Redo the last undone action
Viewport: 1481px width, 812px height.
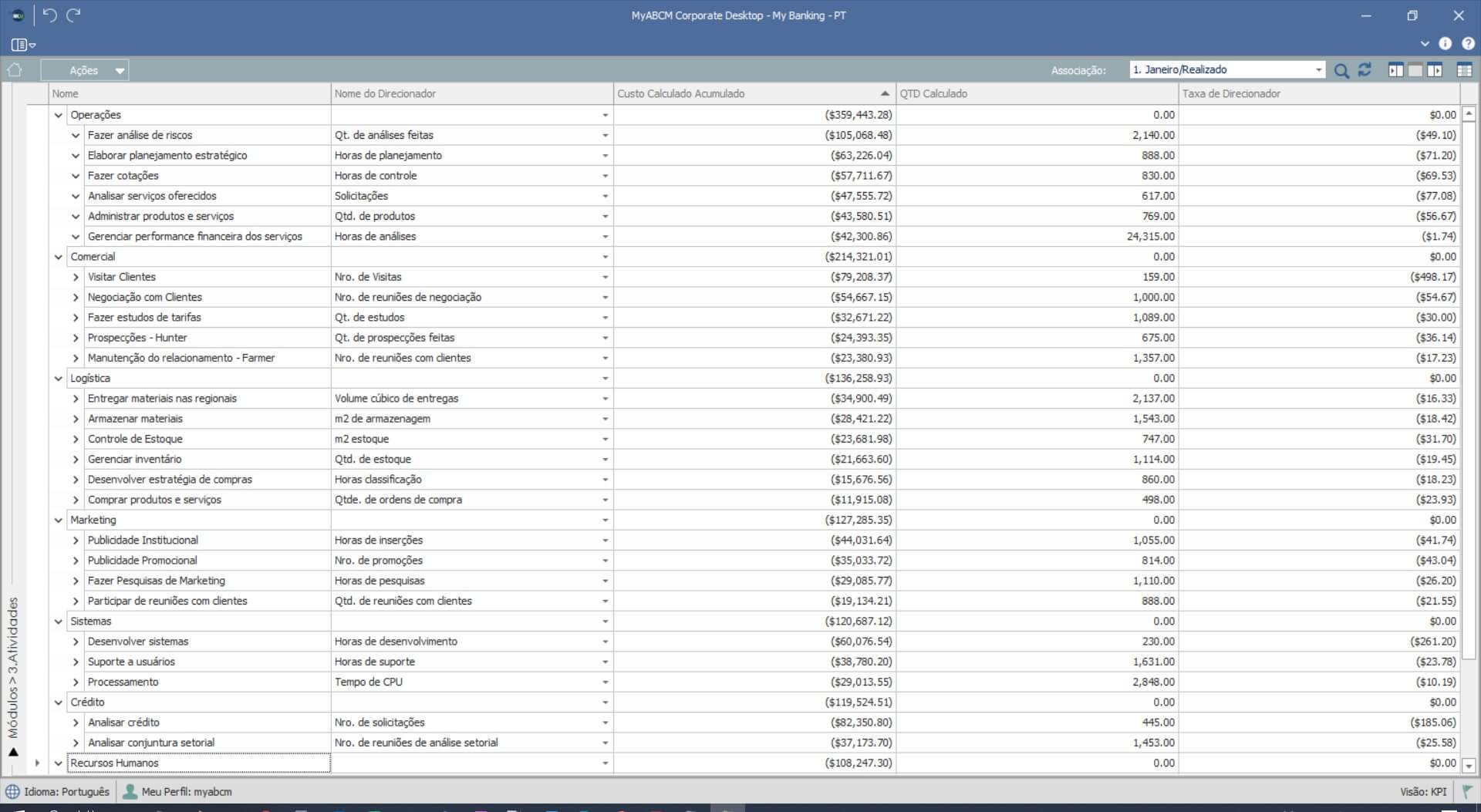point(73,15)
